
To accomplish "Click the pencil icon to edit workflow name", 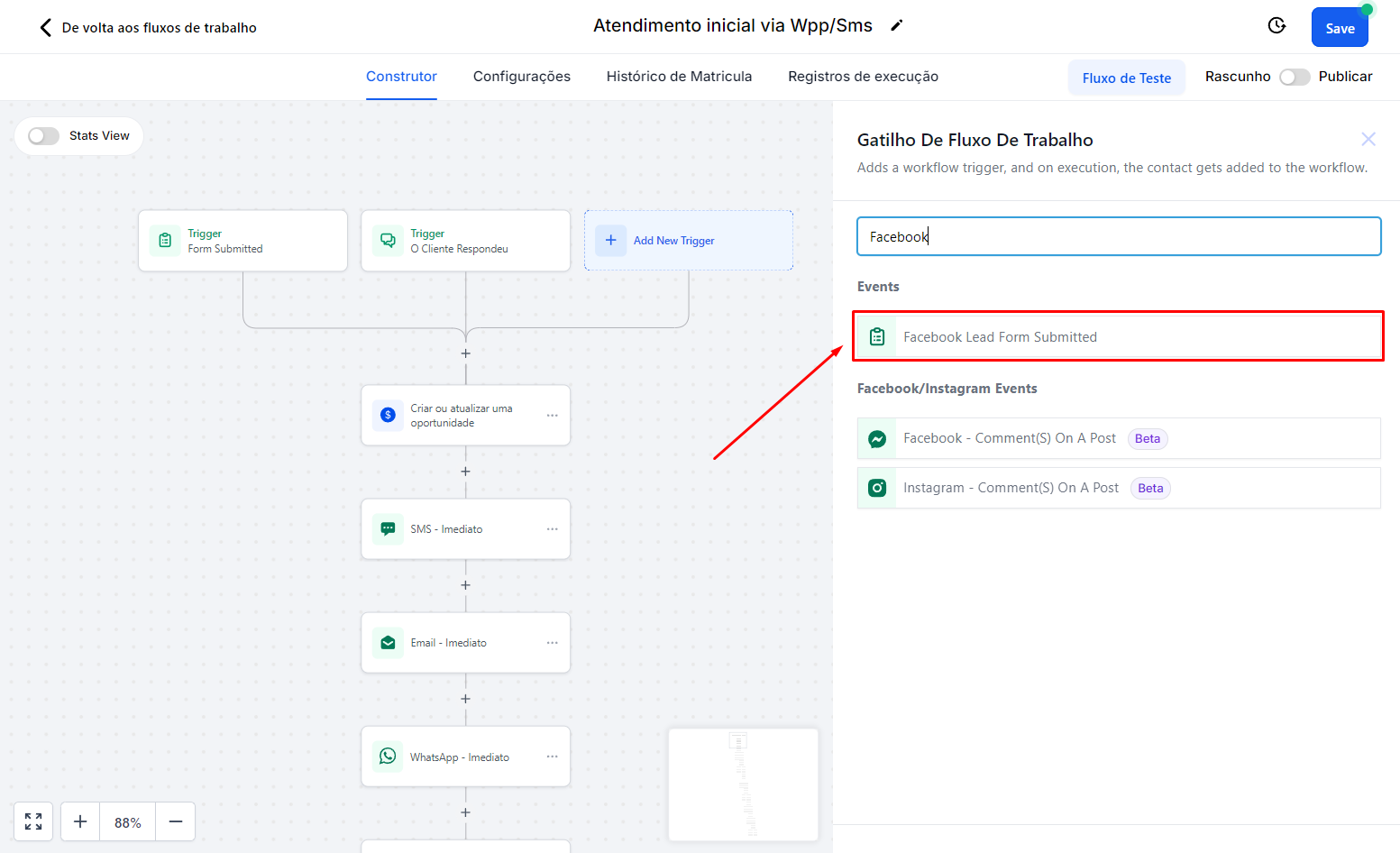I will (896, 26).
